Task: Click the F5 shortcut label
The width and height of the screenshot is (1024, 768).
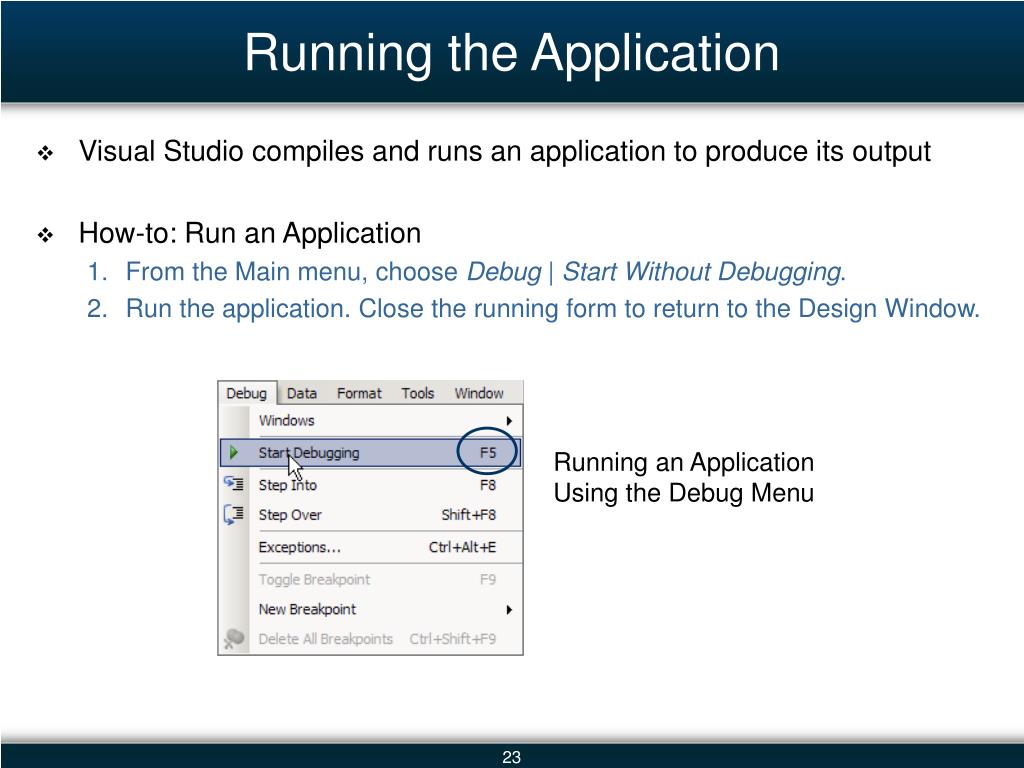Action: pos(488,453)
